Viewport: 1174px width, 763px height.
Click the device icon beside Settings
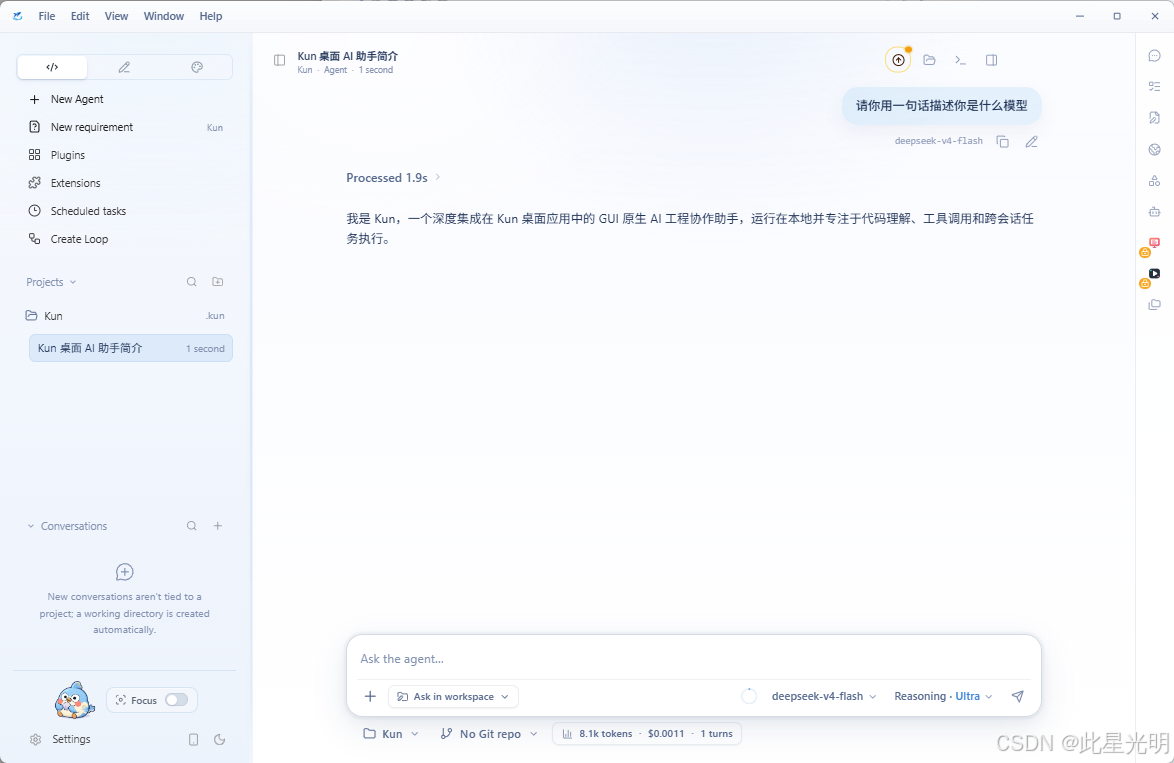(x=193, y=740)
